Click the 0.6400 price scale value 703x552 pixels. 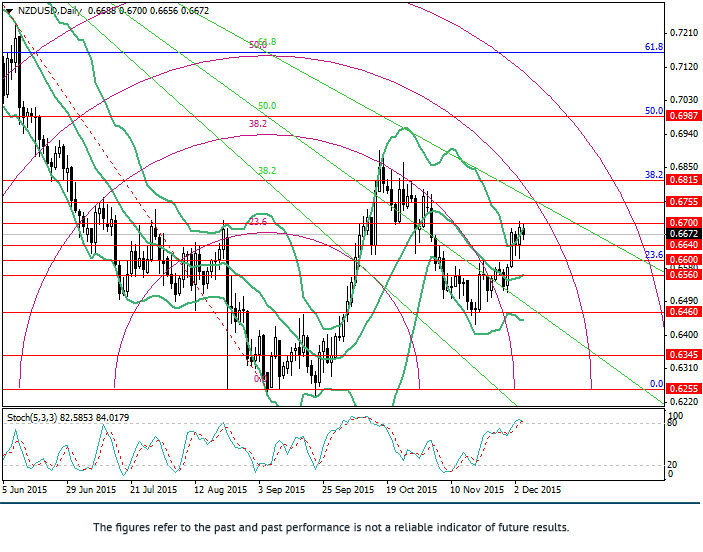coord(684,335)
